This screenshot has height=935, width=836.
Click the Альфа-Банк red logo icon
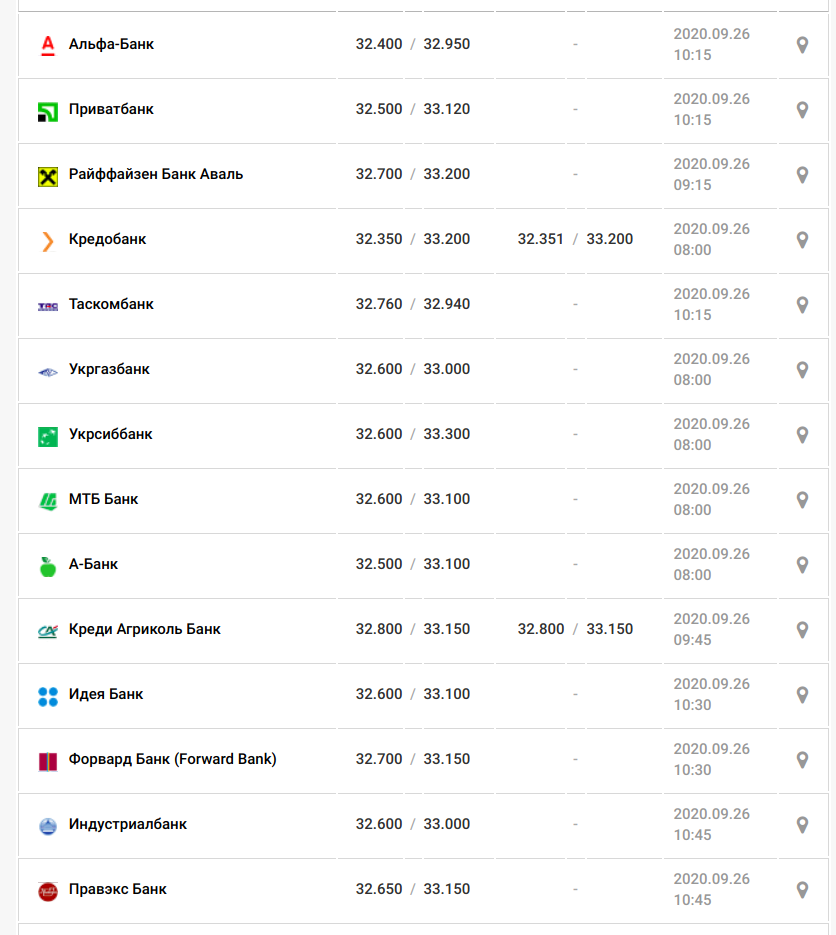click(48, 45)
